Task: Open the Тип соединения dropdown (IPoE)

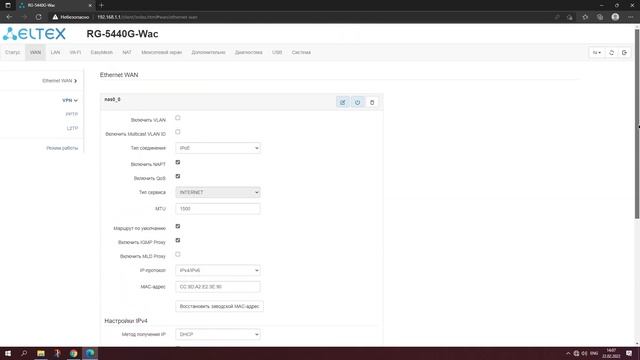Action: tap(218, 148)
